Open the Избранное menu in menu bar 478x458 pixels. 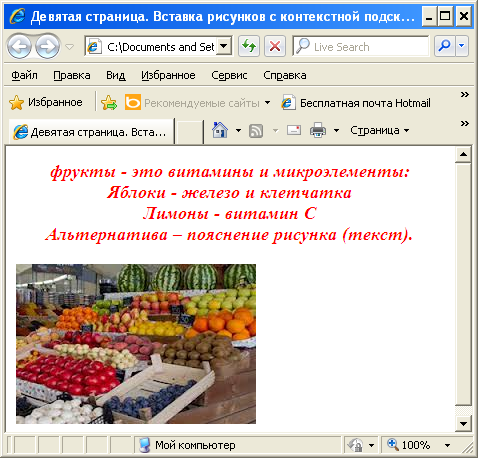tap(168, 75)
